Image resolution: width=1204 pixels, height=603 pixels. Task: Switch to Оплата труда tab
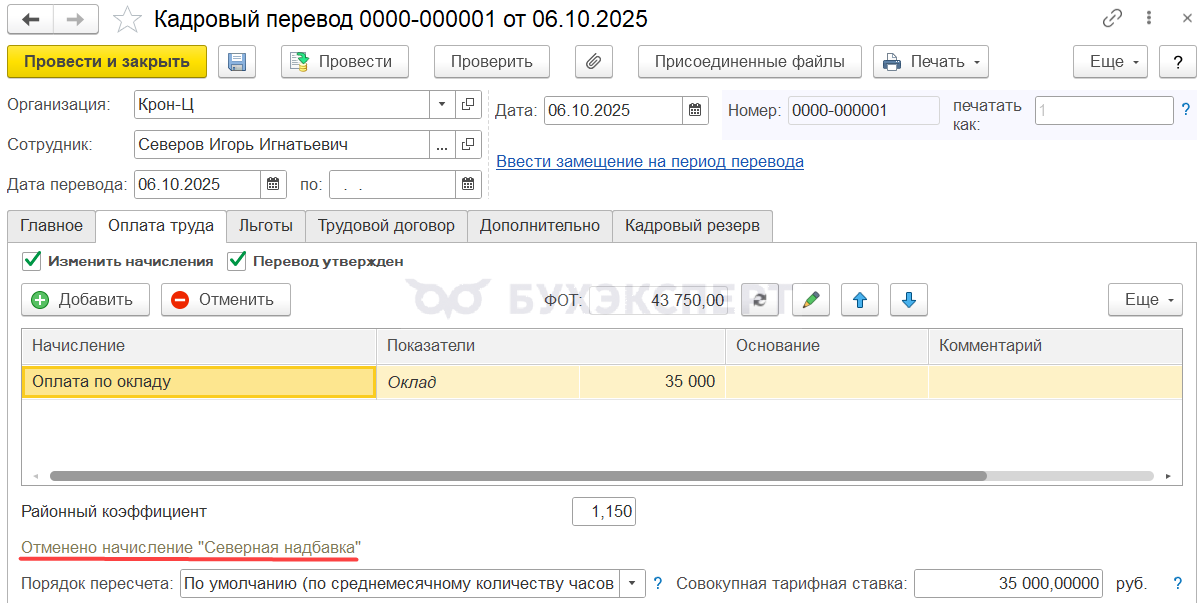coord(161,226)
